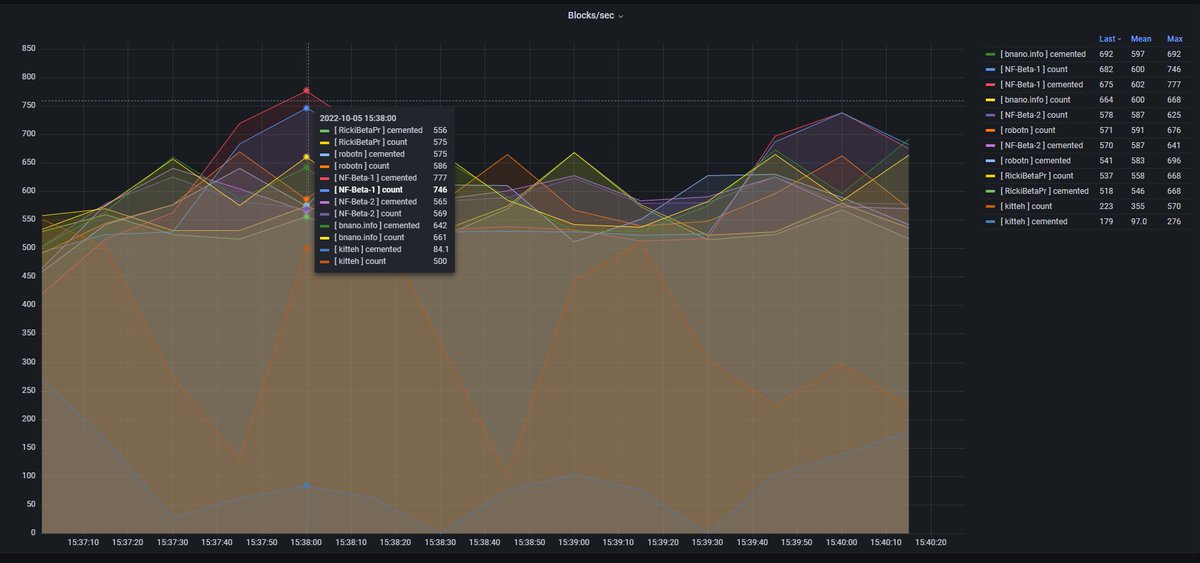This screenshot has height=563, width=1200.
Task: Toggle the [ NF-Beta-1 ] cemented legend series
Action: (x=1041, y=85)
